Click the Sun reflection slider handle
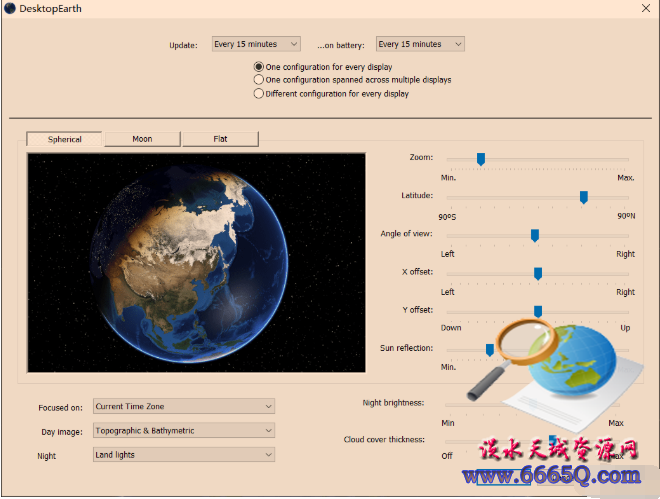The height and width of the screenshot is (499, 660). pos(490,350)
